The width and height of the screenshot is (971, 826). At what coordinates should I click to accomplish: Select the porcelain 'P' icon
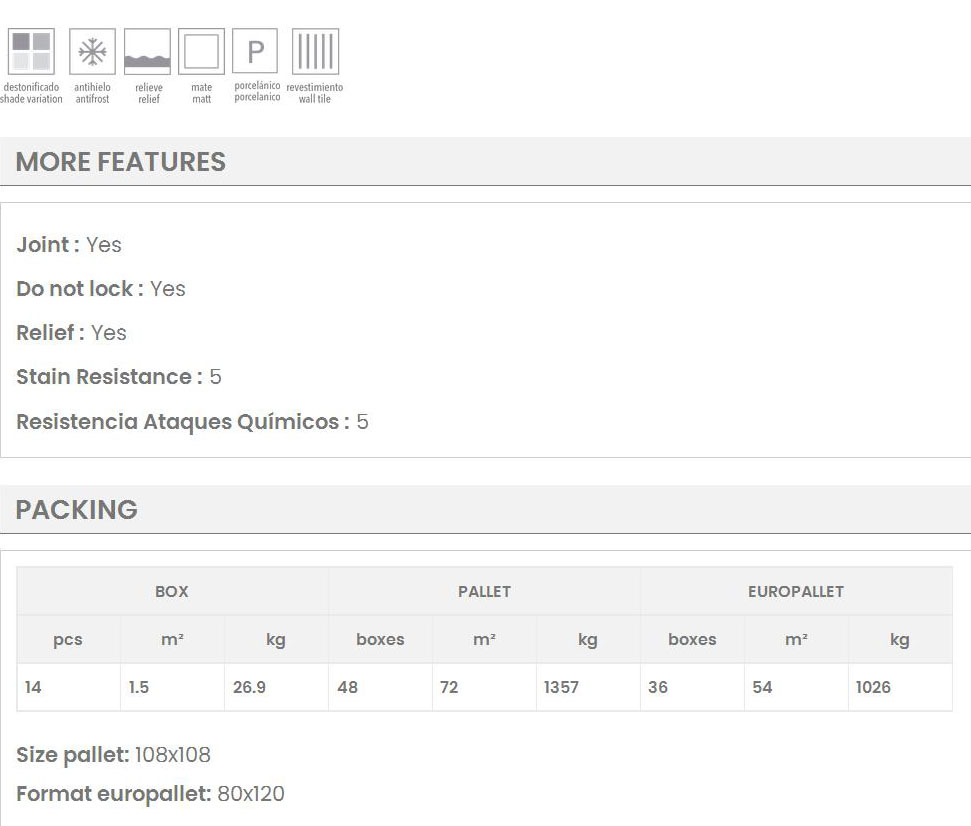255,51
